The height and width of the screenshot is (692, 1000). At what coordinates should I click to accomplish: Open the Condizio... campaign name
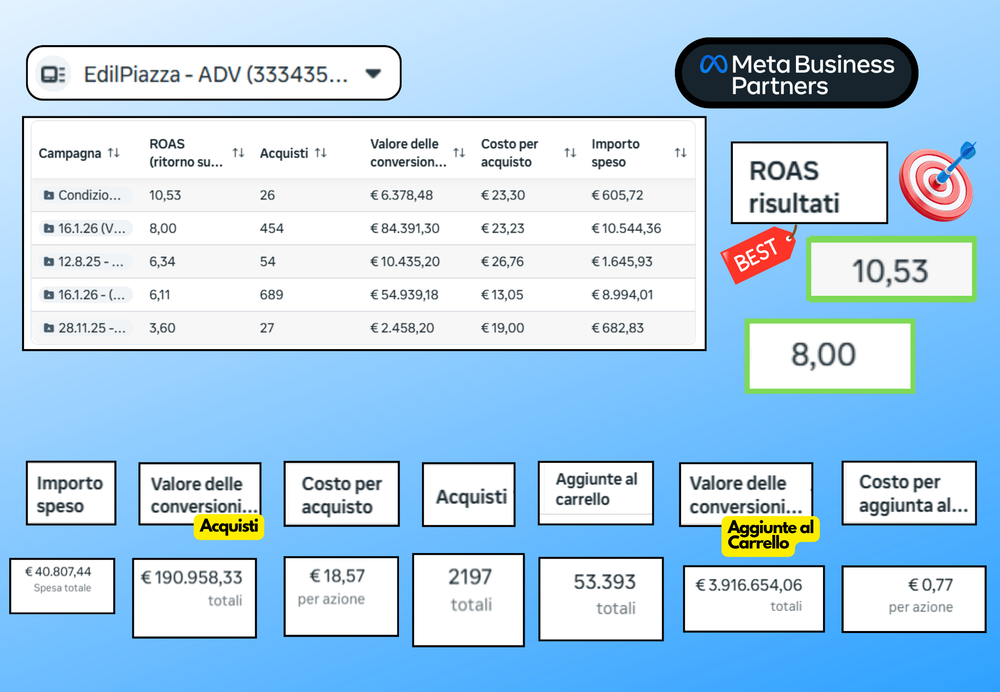coord(89,195)
